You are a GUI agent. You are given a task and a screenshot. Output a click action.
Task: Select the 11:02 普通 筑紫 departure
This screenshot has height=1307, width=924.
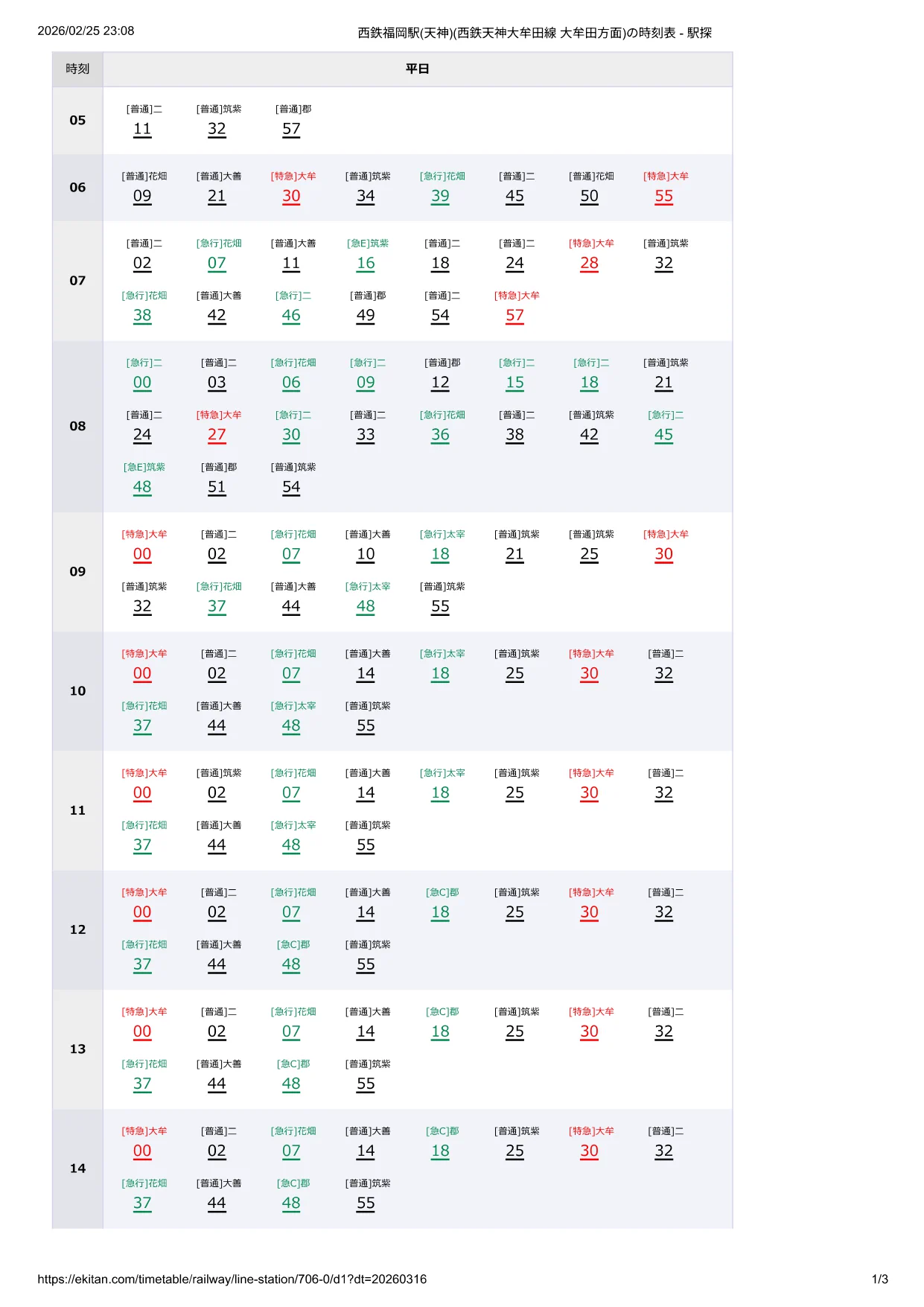point(217,793)
